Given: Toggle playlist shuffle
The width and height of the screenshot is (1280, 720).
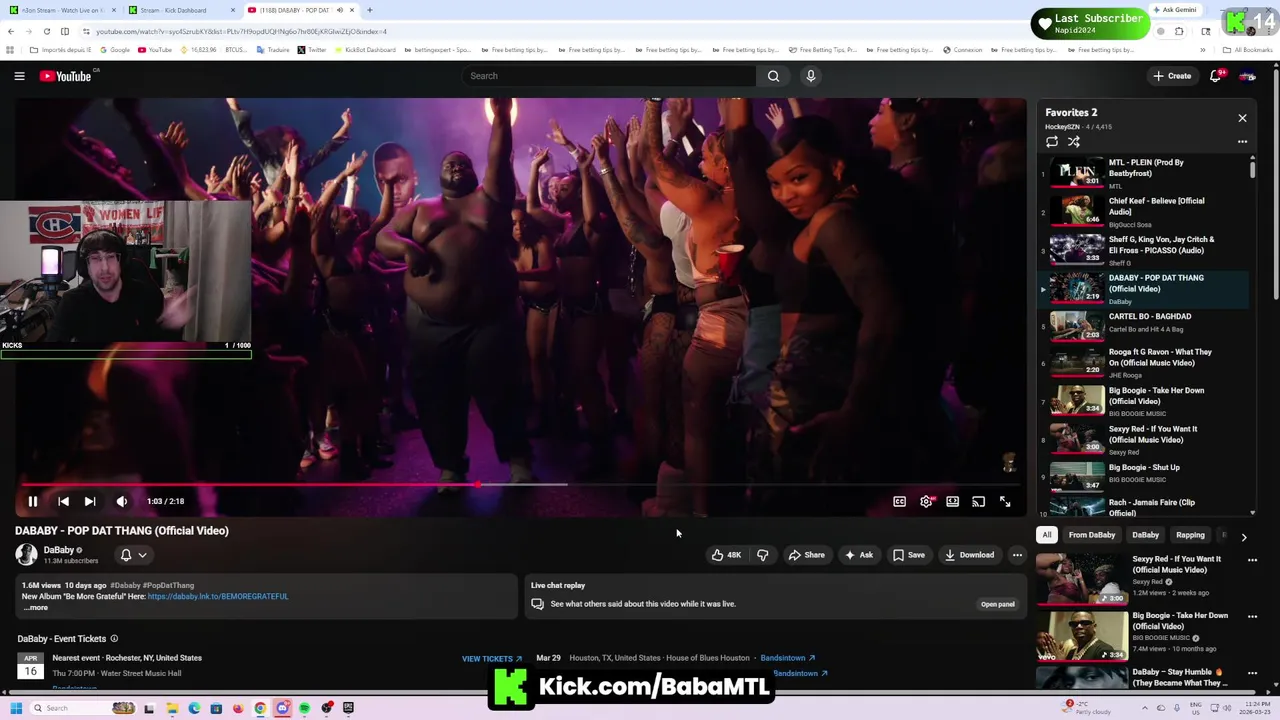Looking at the screenshot, I should (x=1074, y=142).
